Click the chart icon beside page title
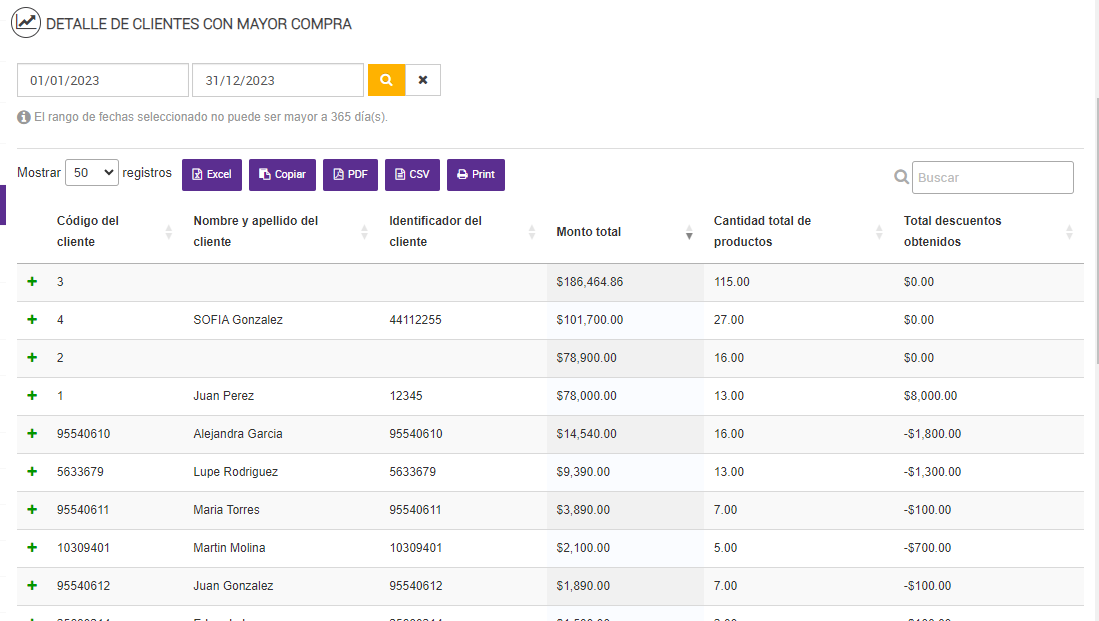Screen dimensions: 1099x621 point(26,23)
